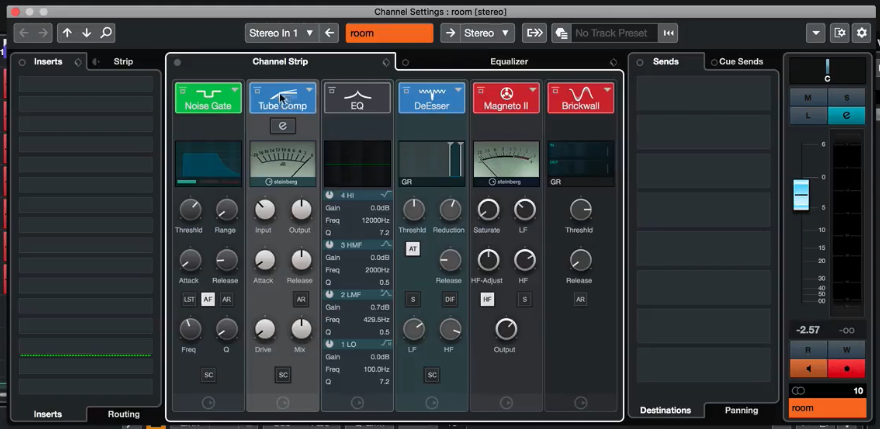Viewport: 880px width, 429px height.
Task: Switch to the Cue Sends tab
Action: click(741, 62)
